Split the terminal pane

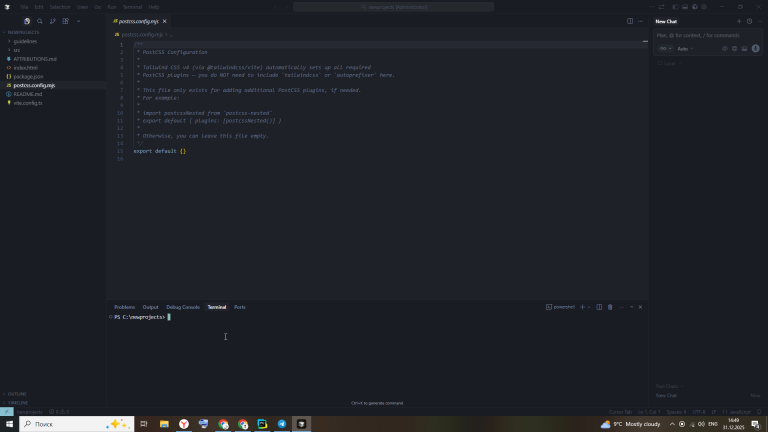pyautogui.click(x=599, y=307)
